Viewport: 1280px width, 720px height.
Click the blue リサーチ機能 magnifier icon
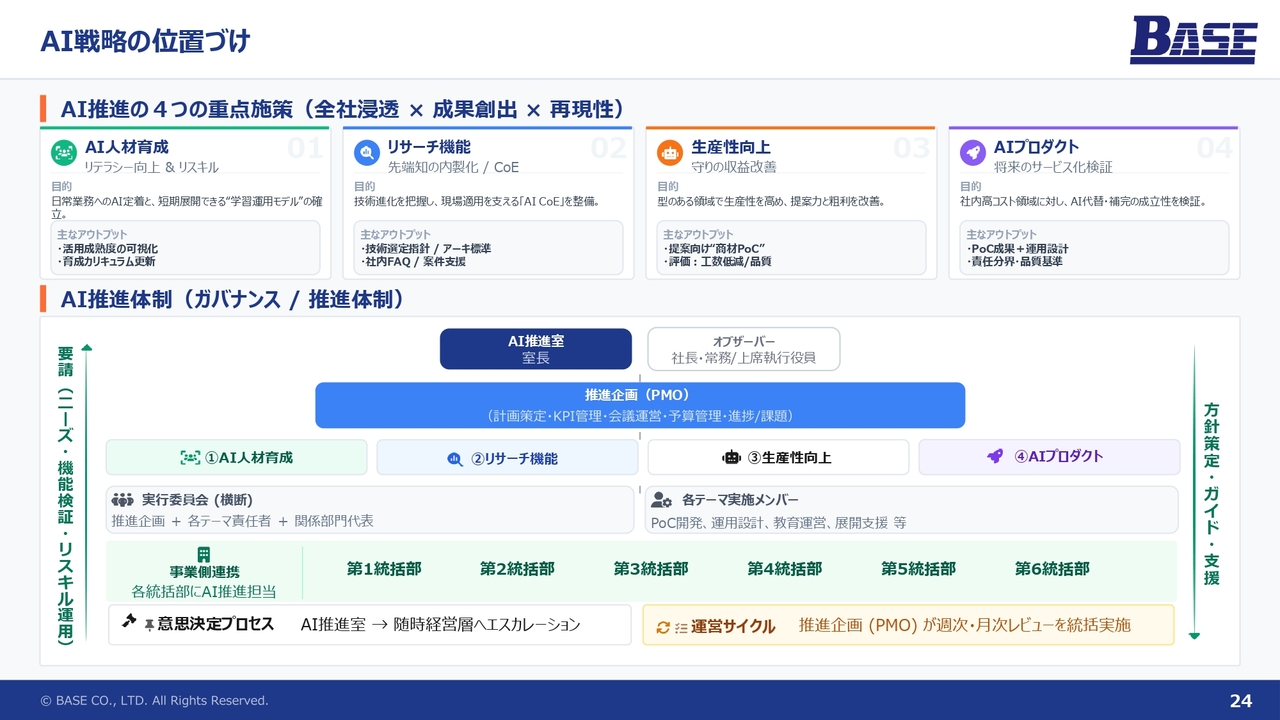tap(367, 153)
